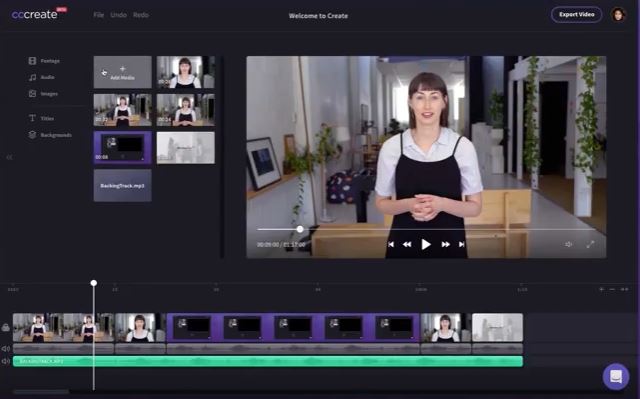Rewind the video preview

tap(407, 244)
